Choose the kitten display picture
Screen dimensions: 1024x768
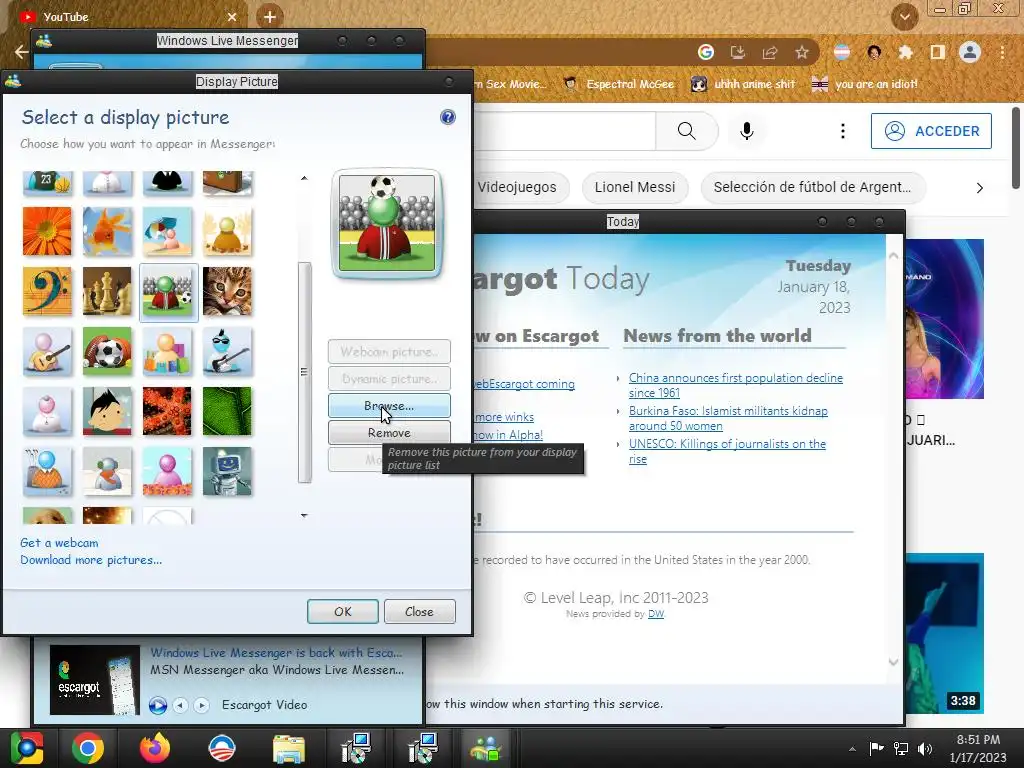pos(227,291)
